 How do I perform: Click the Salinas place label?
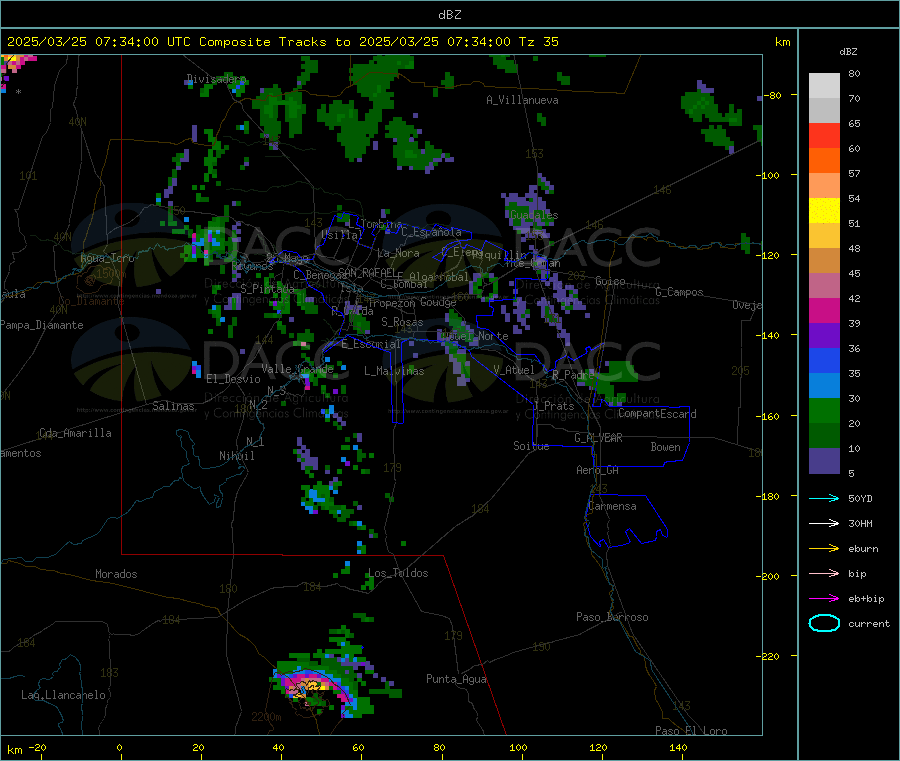(x=173, y=406)
